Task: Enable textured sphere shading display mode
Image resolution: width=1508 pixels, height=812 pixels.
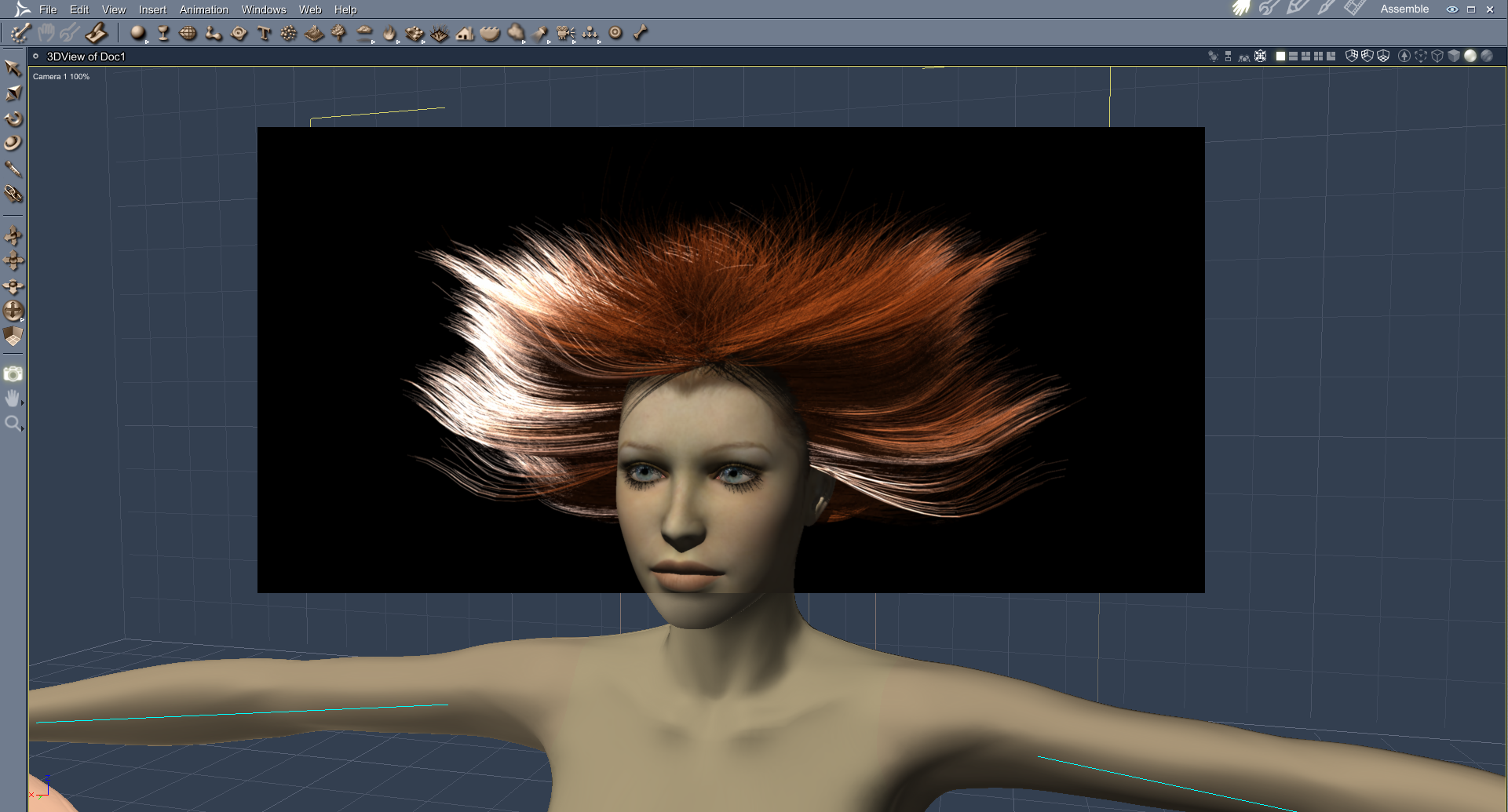Action: click(1486, 56)
